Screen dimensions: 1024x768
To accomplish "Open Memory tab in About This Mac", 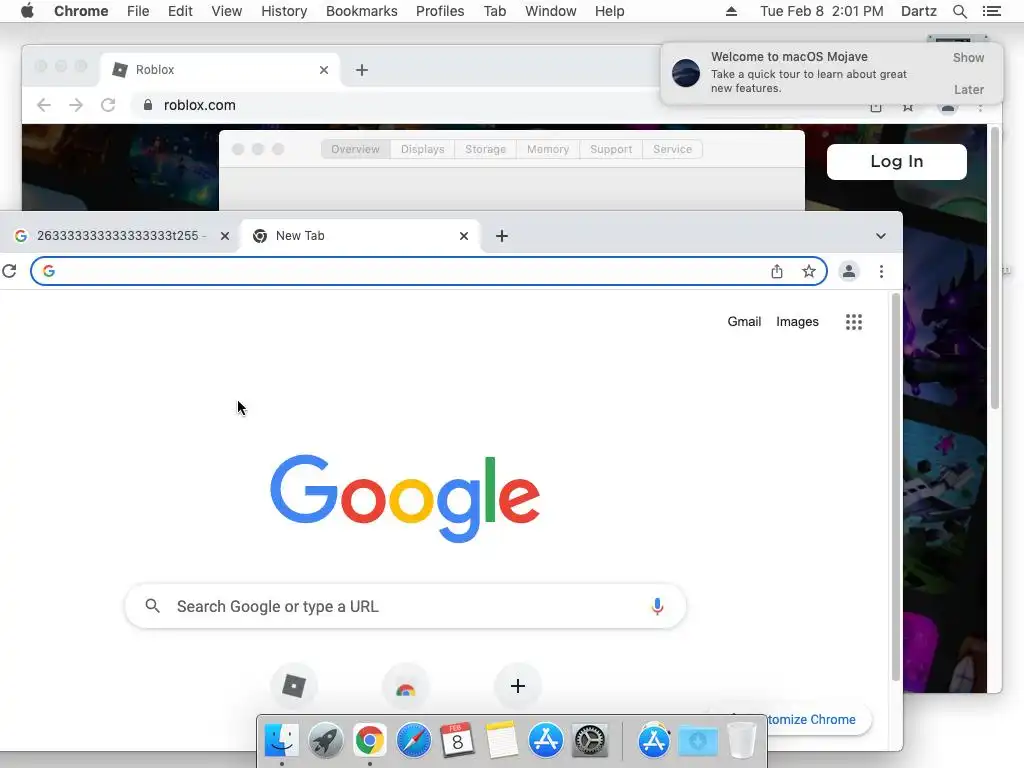I will click(x=548, y=149).
